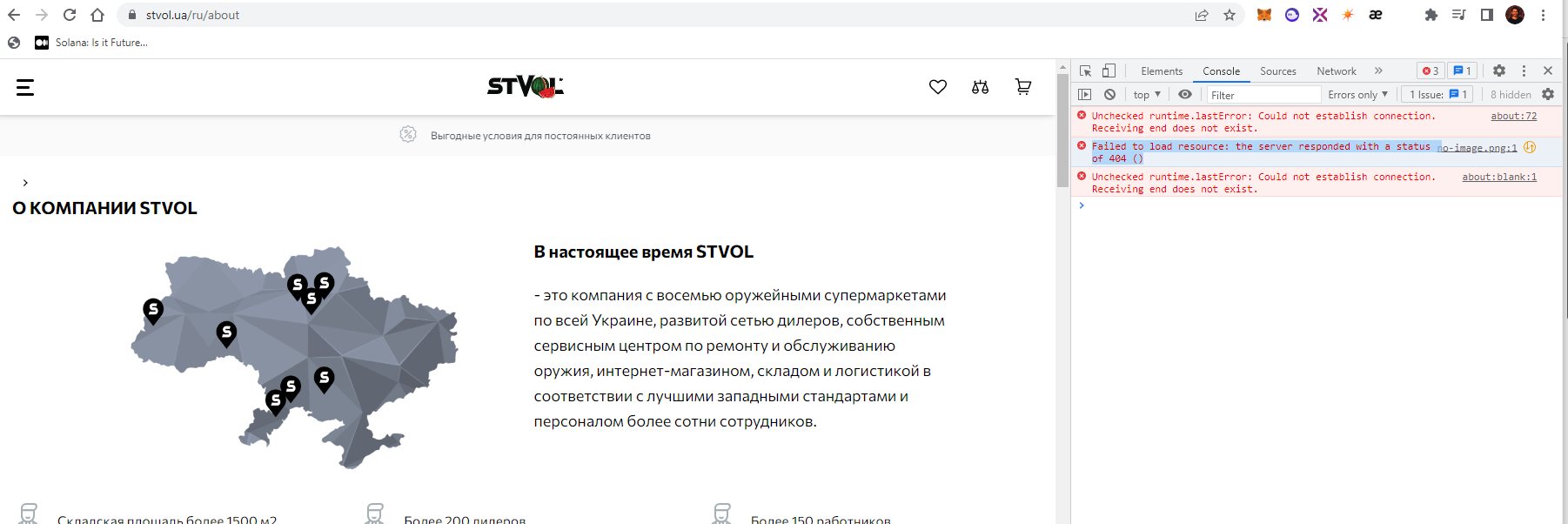This screenshot has height=524, width=1568.
Task: Click the 'О КОМПАНИИ STVOL' heading
Action: [x=104, y=208]
